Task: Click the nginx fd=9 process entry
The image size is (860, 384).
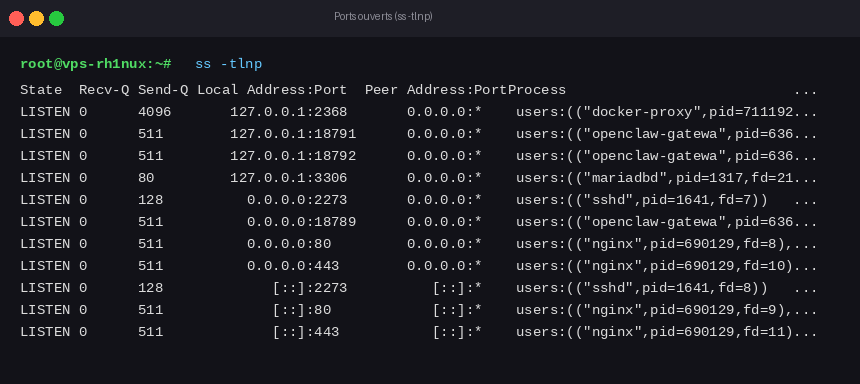Action: click(x=666, y=310)
